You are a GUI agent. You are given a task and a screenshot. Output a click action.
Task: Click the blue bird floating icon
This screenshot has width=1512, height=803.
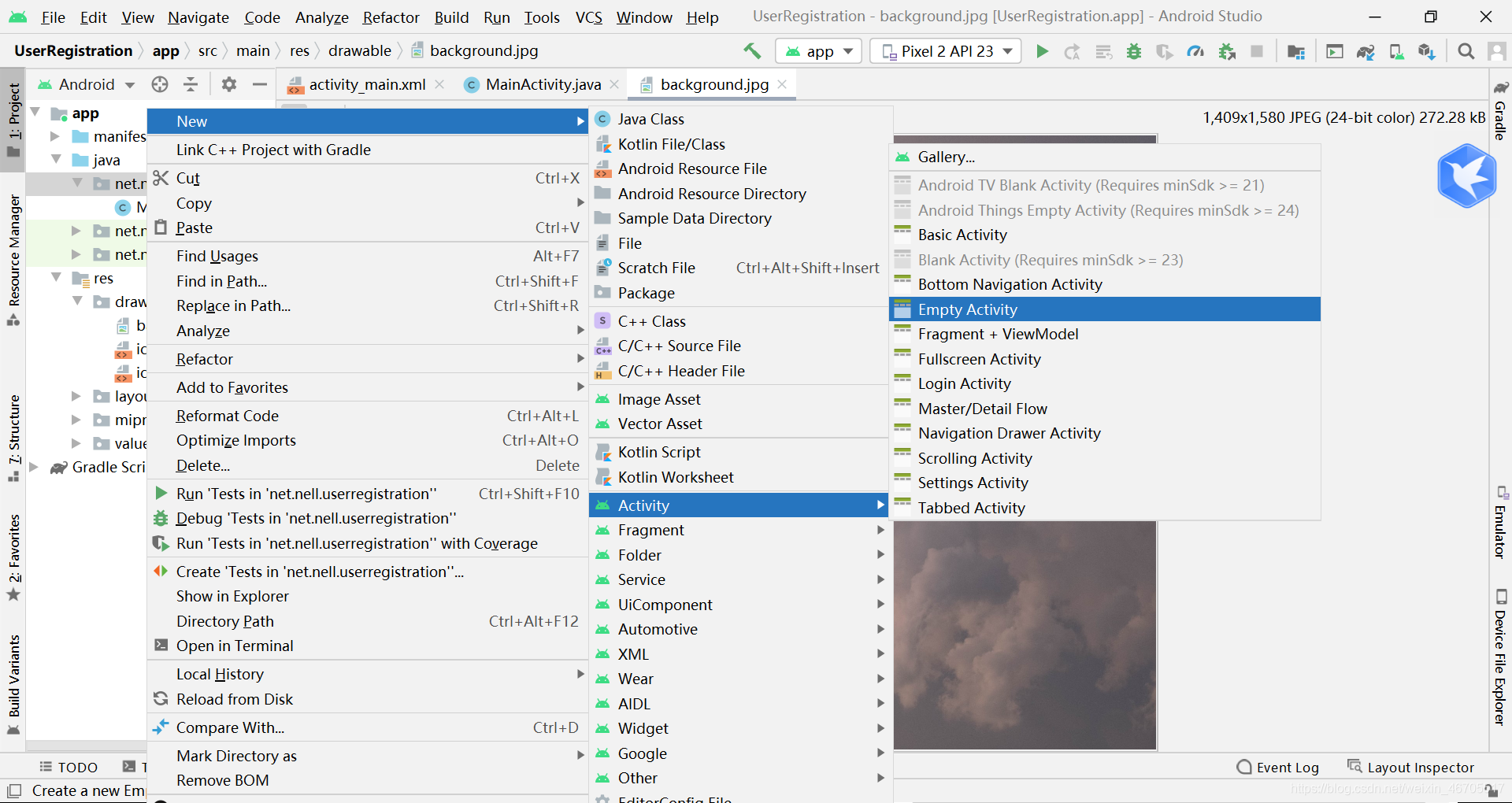coord(1466,176)
